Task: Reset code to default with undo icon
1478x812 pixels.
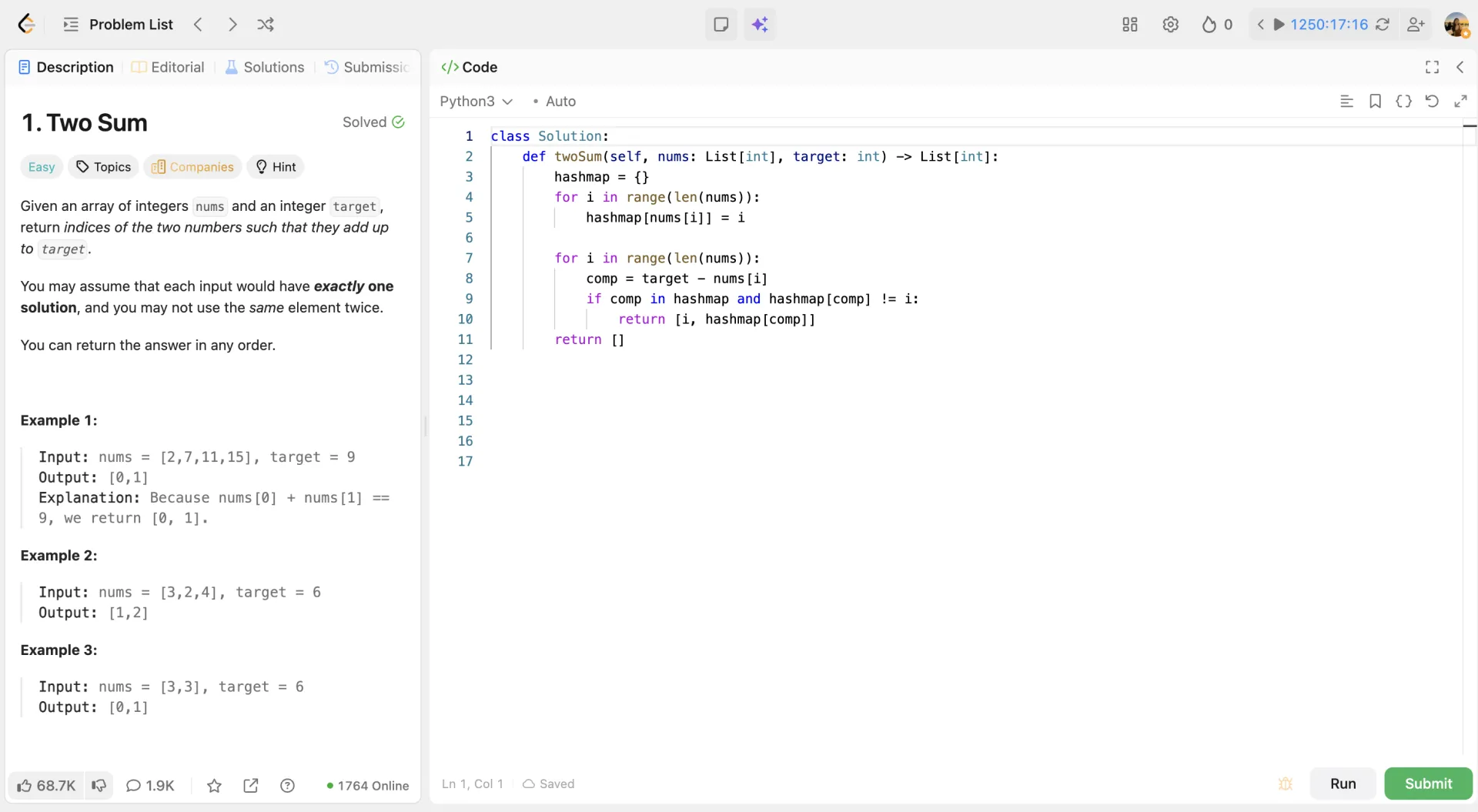Action: 1431,101
